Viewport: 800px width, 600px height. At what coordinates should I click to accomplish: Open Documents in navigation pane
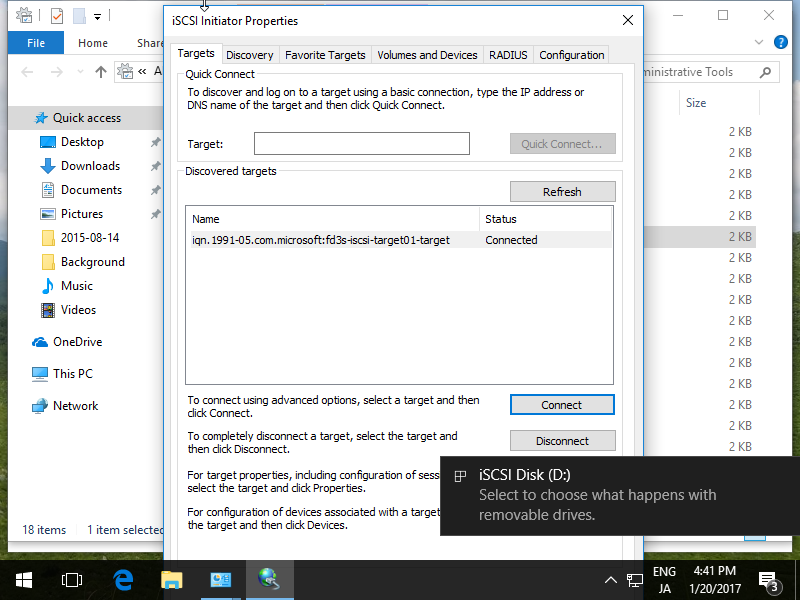point(91,190)
